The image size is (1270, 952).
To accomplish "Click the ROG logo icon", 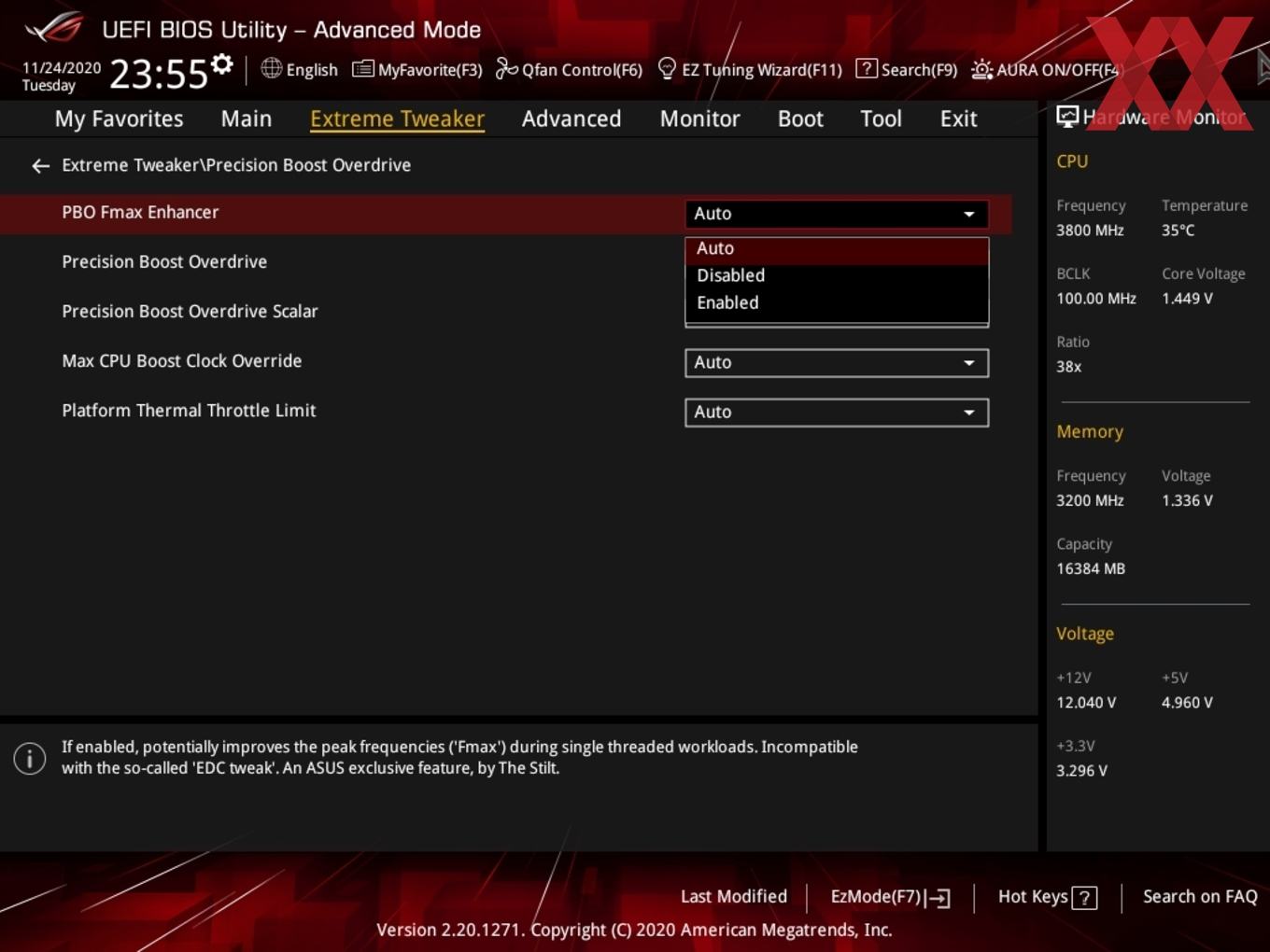I will 54,27.
